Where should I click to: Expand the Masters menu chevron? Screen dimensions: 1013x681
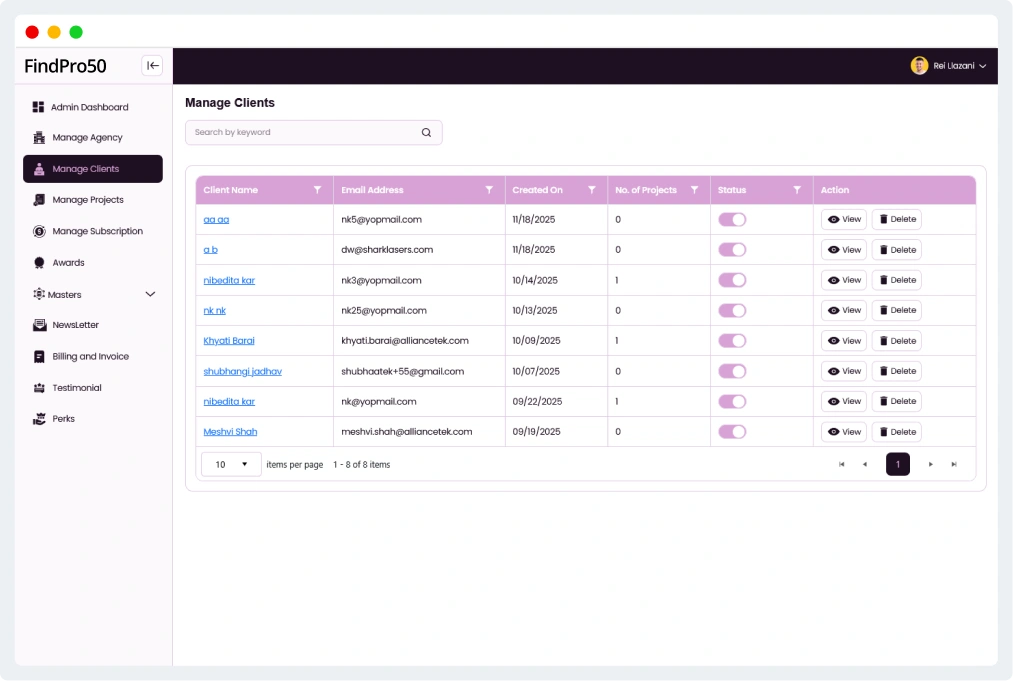[151, 294]
